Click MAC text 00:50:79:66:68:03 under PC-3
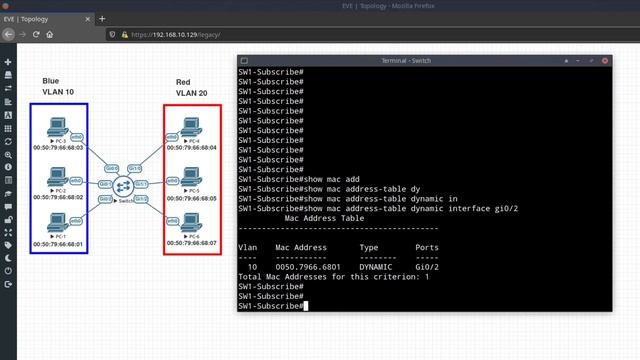 tap(58, 148)
